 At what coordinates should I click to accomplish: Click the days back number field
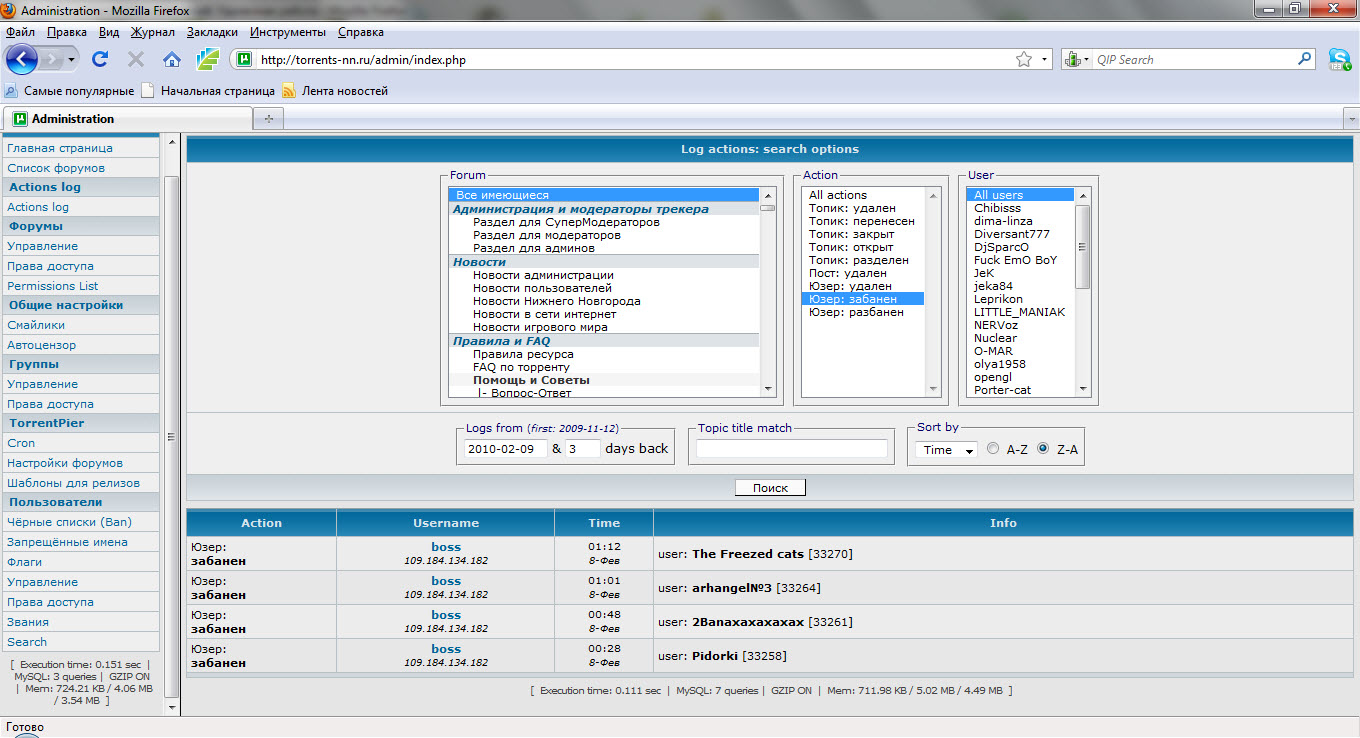point(583,449)
